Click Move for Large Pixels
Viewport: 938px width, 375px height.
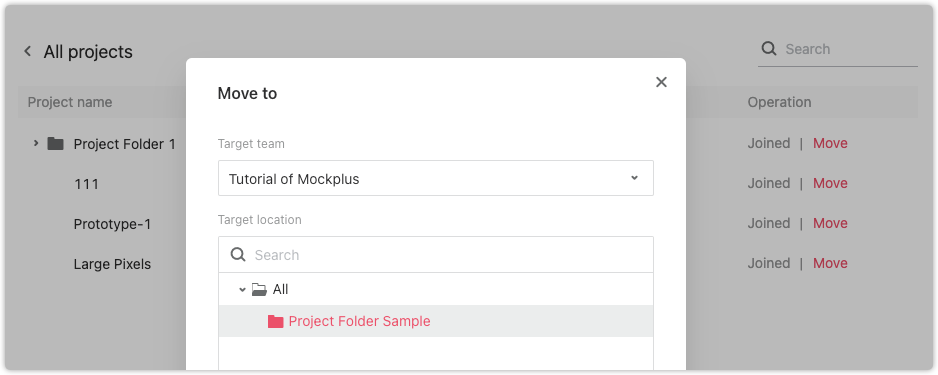pos(830,263)
